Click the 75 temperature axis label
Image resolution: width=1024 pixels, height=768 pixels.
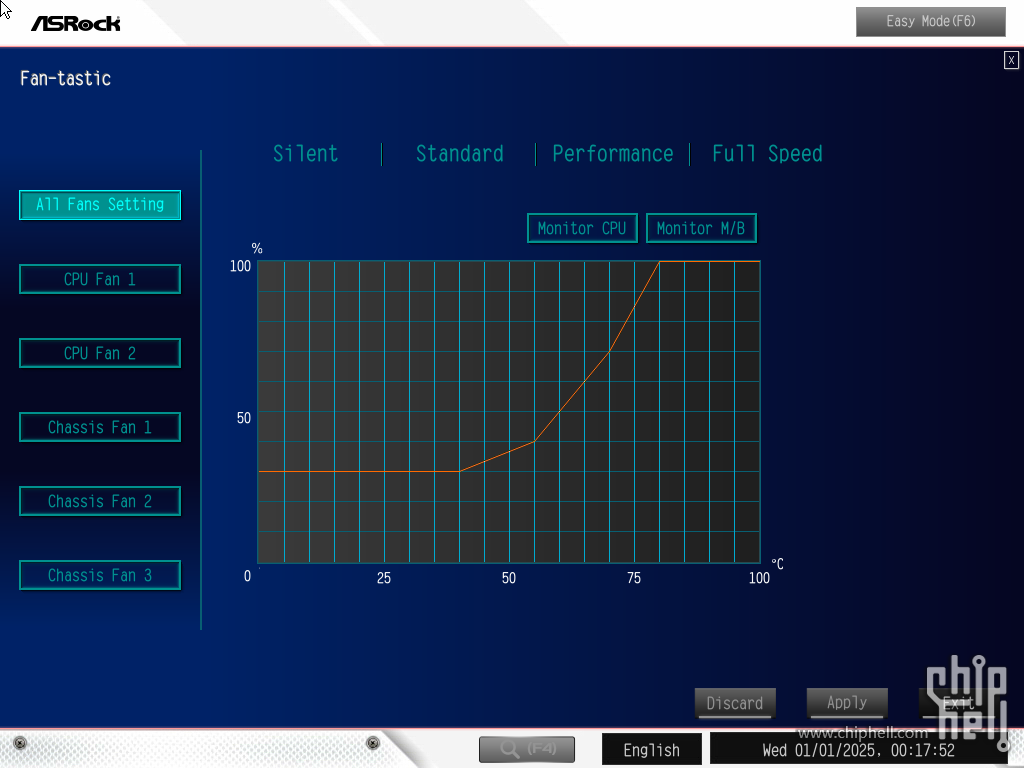coord(633,578)
